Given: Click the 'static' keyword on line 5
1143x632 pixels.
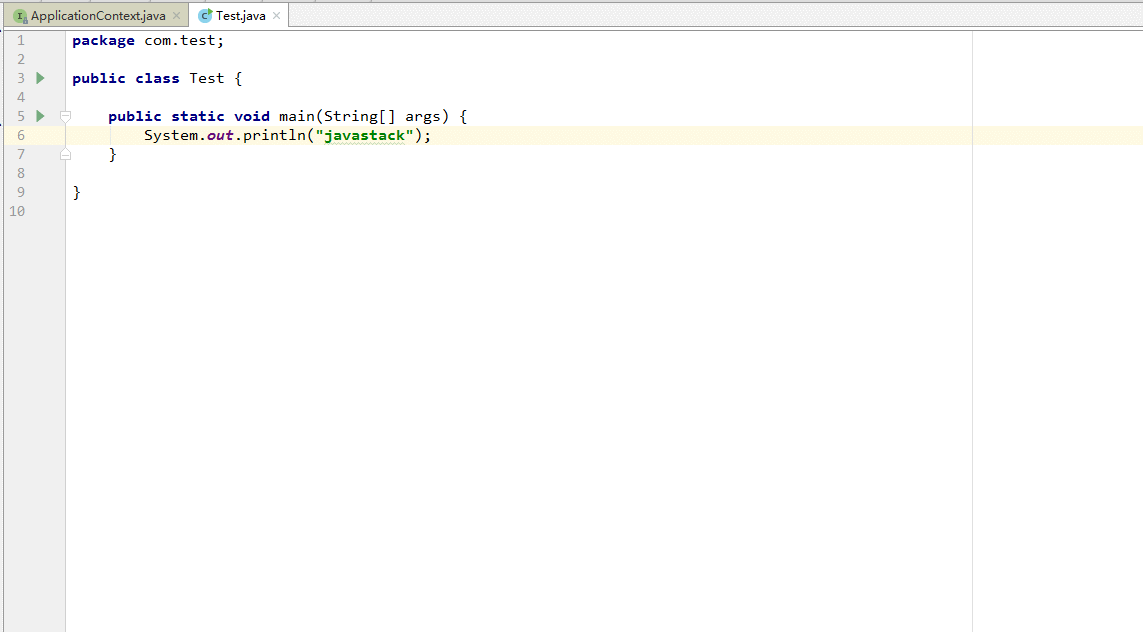Looking at the screenshot, I should [x=198, y=116].
